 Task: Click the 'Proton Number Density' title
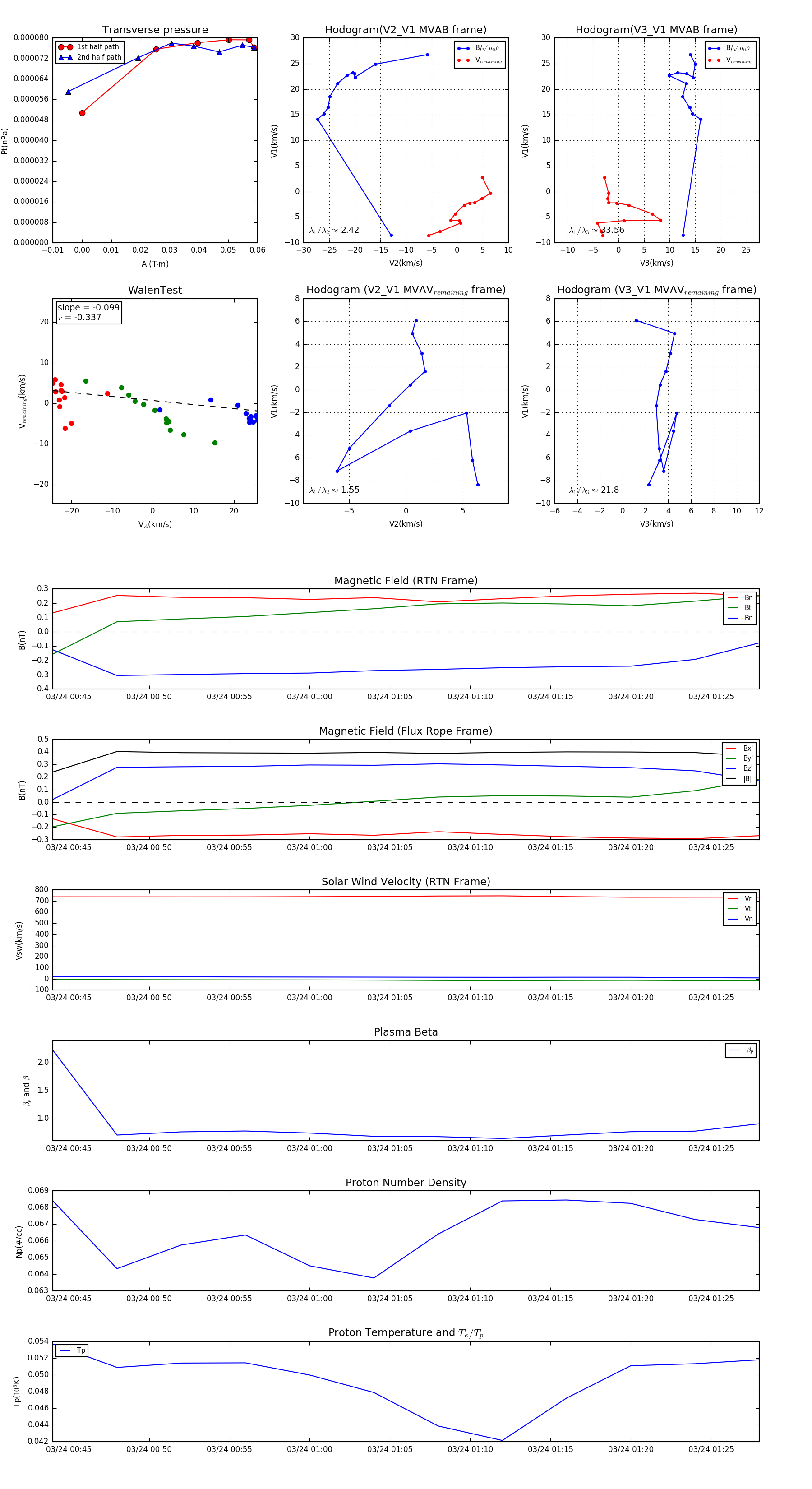(x=406, y=1183)
